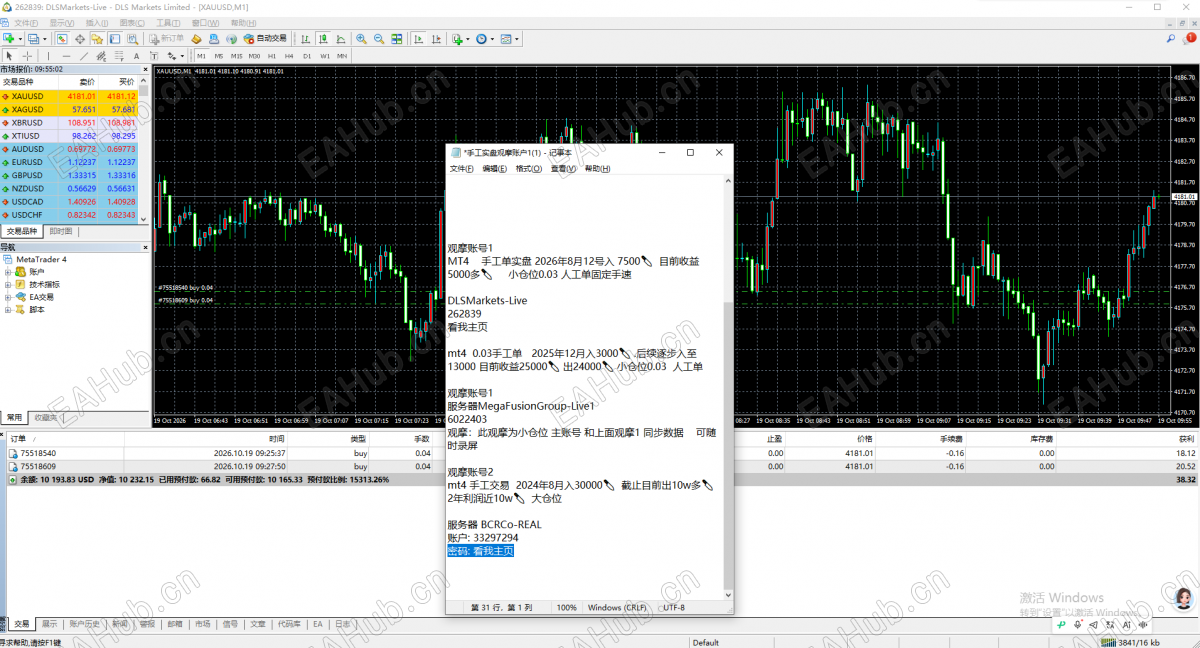Open the chart templates dropdown arrow

(x=518, y=39)
